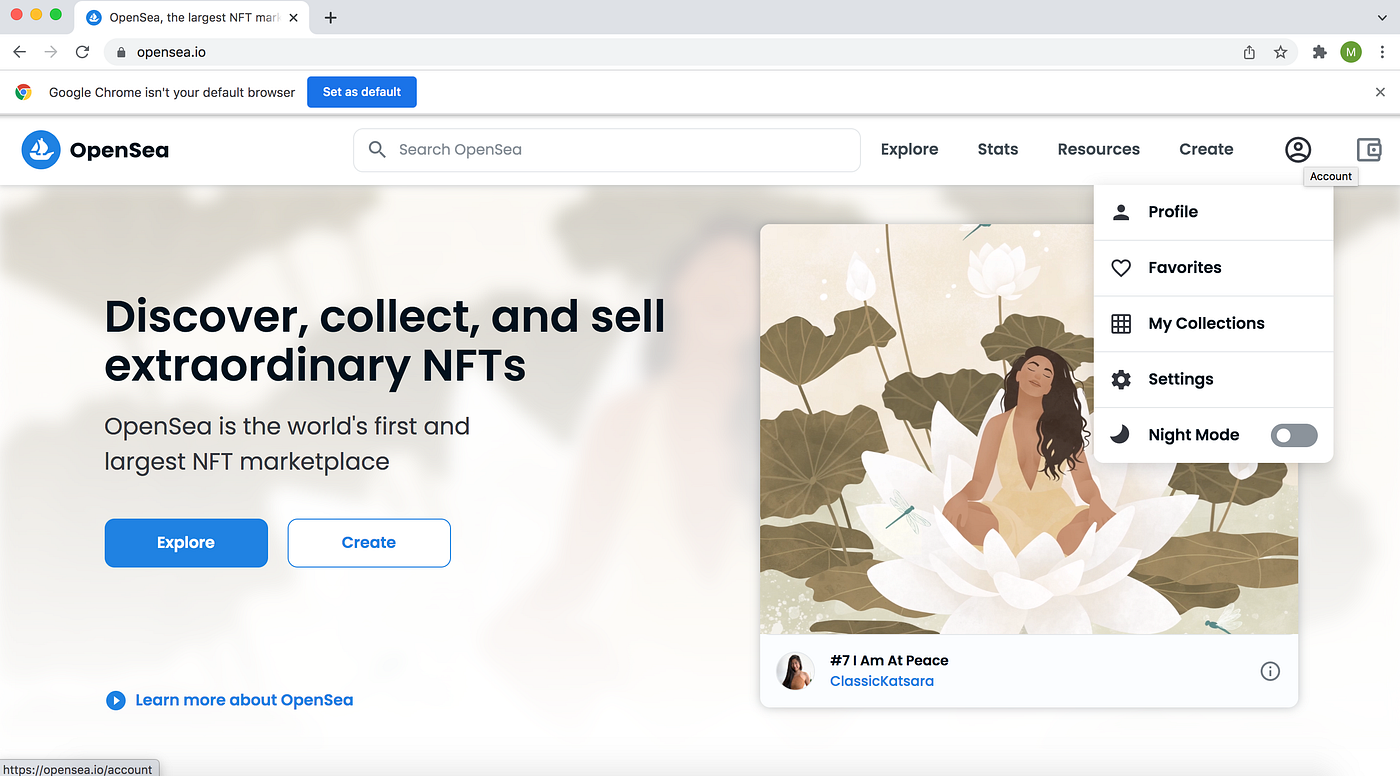Image resolution: width=1400 pixels, height=776 pixels.
Task: Go back with the browser back arrow
Action: 19,52
